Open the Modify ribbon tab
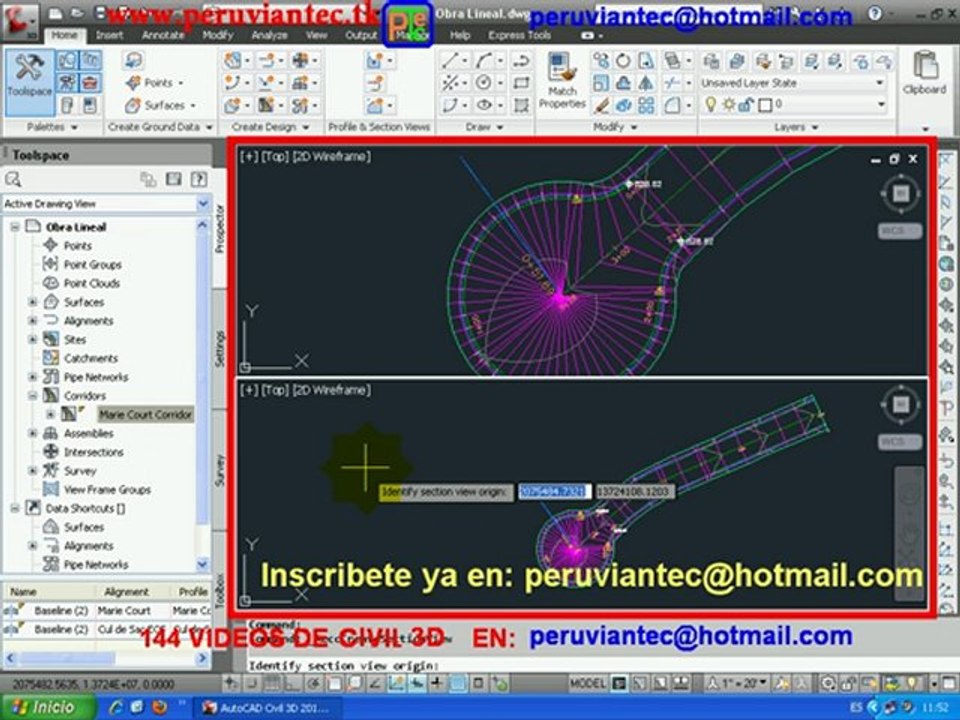 [x=217, y=36]
